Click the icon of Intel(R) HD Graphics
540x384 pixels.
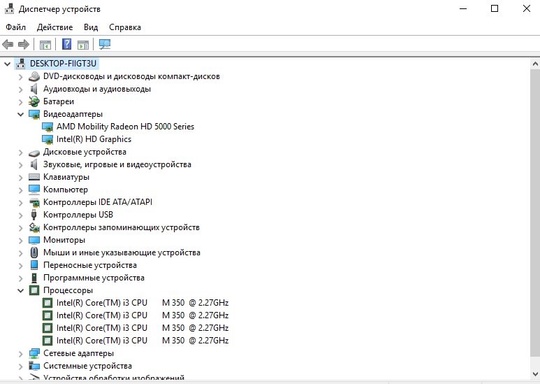47,139
